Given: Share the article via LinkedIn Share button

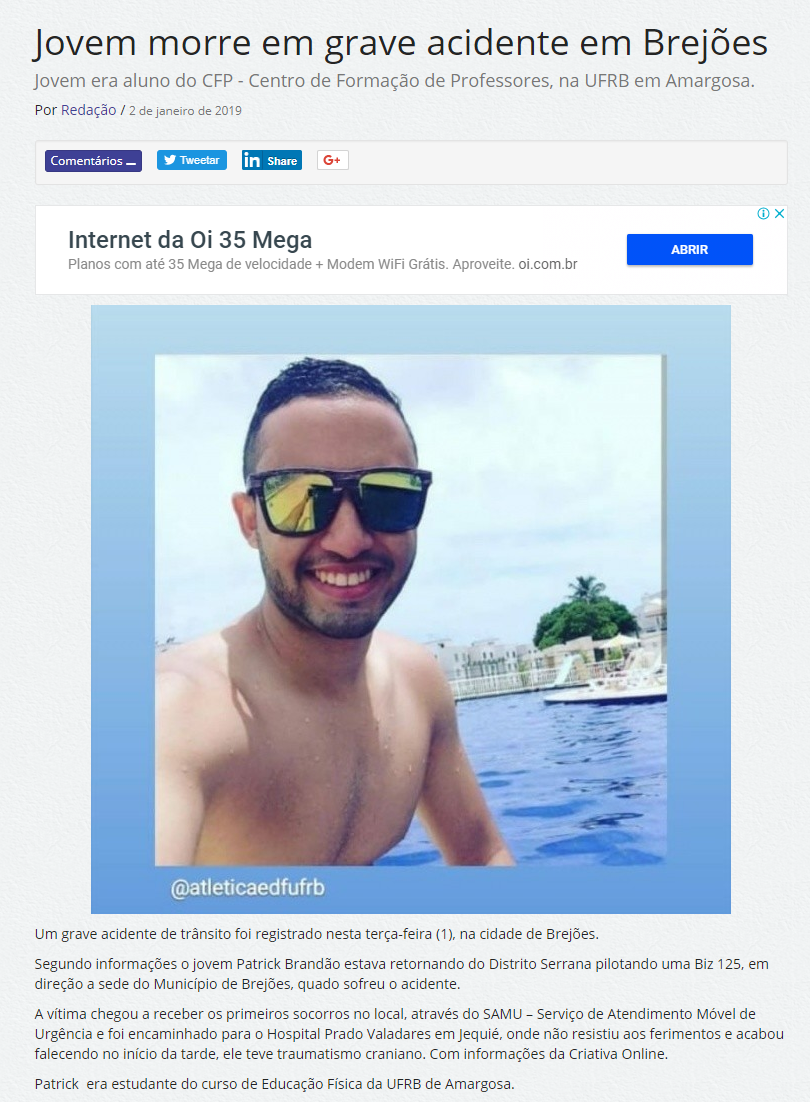Looking at the screenshot, I should pyautogui.click(x=272, y=160).
